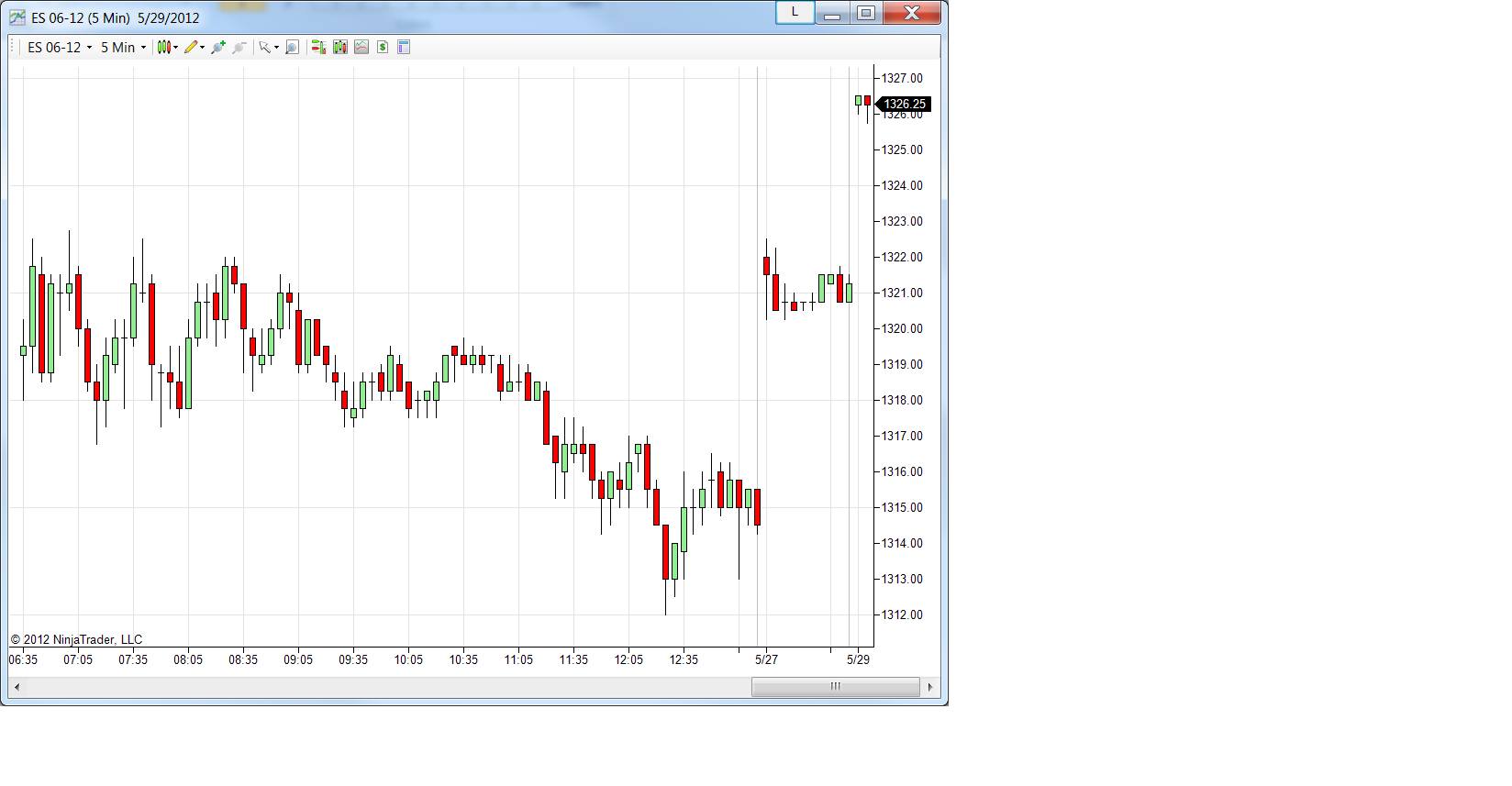Open the chart Properties icon
Viewport: 1512px width, 786px height.
[x=404, y=48]
